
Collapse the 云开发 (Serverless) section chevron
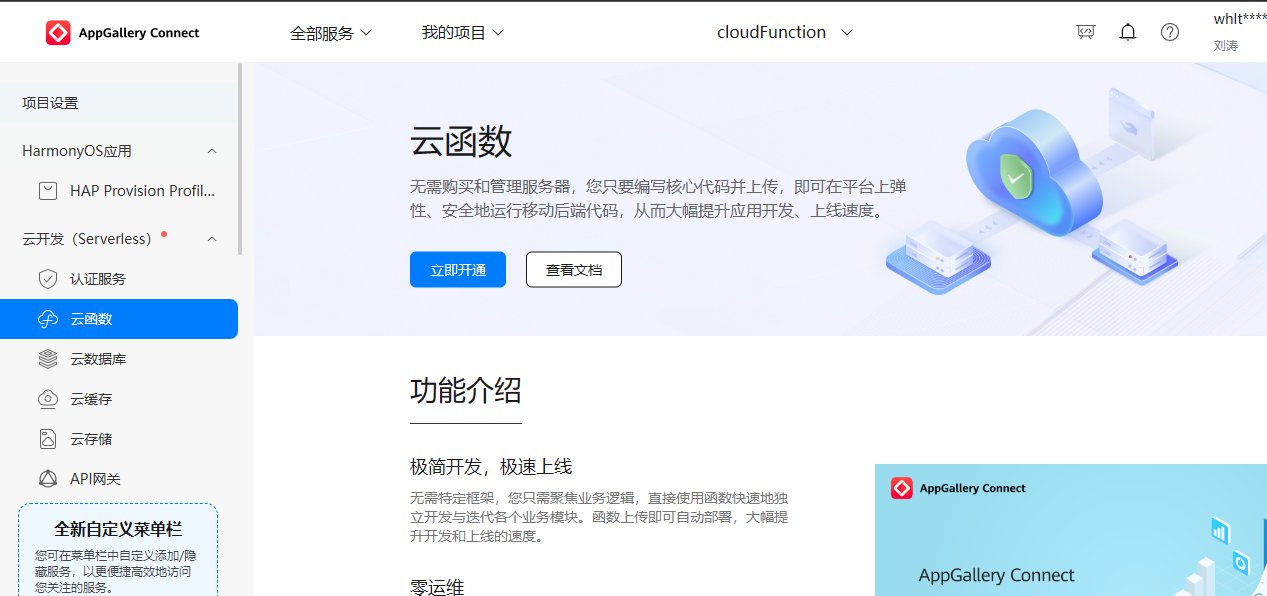point(212,239)
